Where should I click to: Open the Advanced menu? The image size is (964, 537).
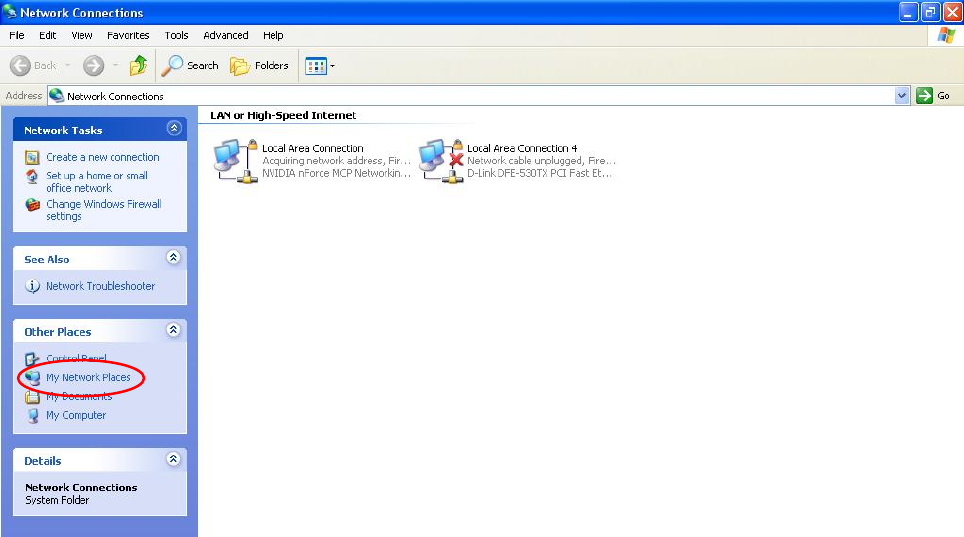pos(226,35)
